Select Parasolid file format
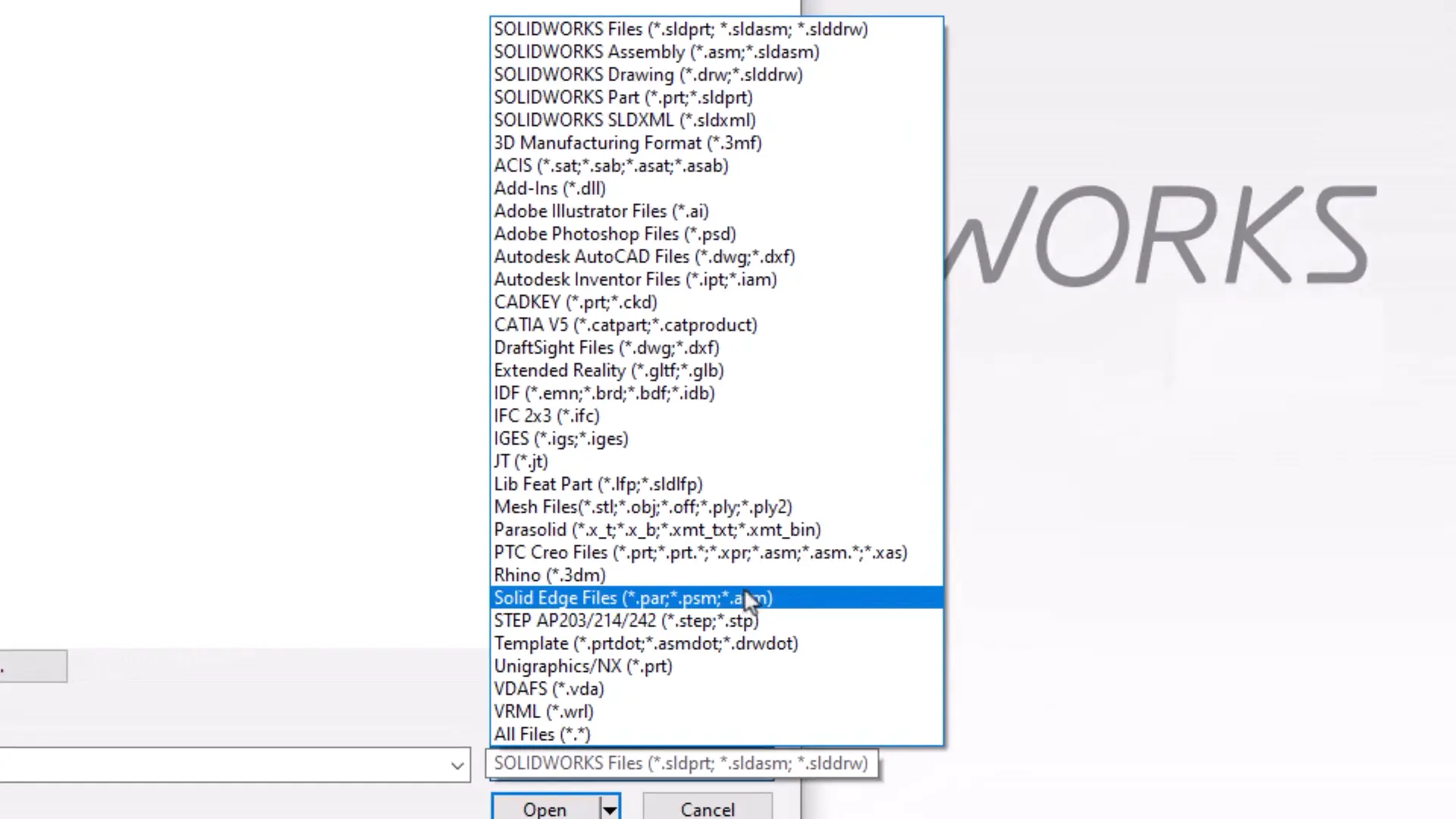Image resolution: width=1456 pixels, height=819 pixels. (x=657, y=529)
